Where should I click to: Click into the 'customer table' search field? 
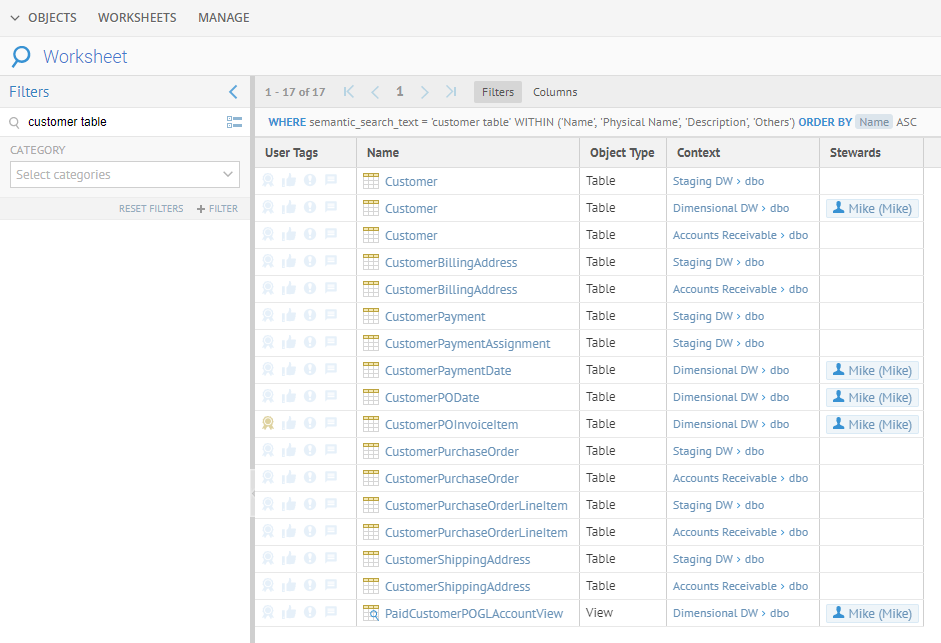[120, 122]
